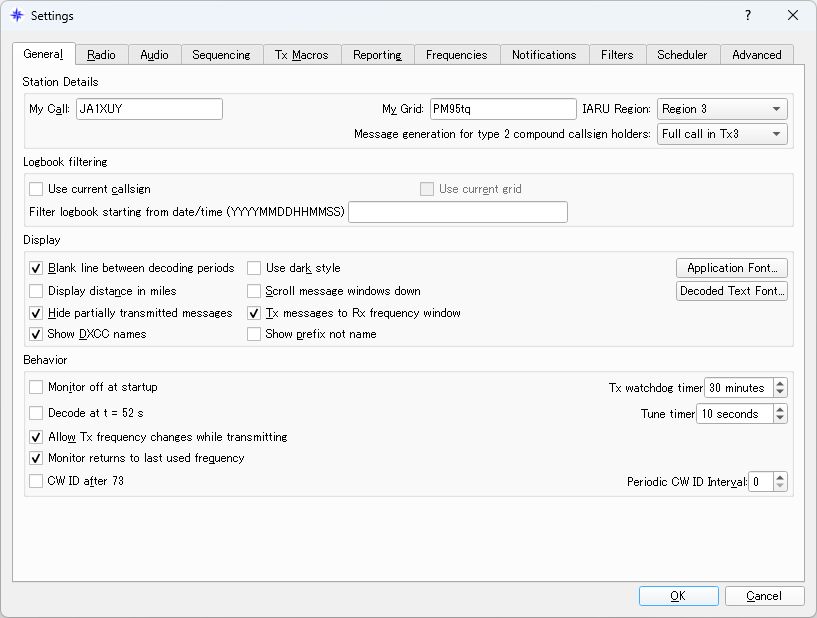Enable Monitor off at startup
Viewport: 817px width, 618px height.
click(x=36, y=387)
